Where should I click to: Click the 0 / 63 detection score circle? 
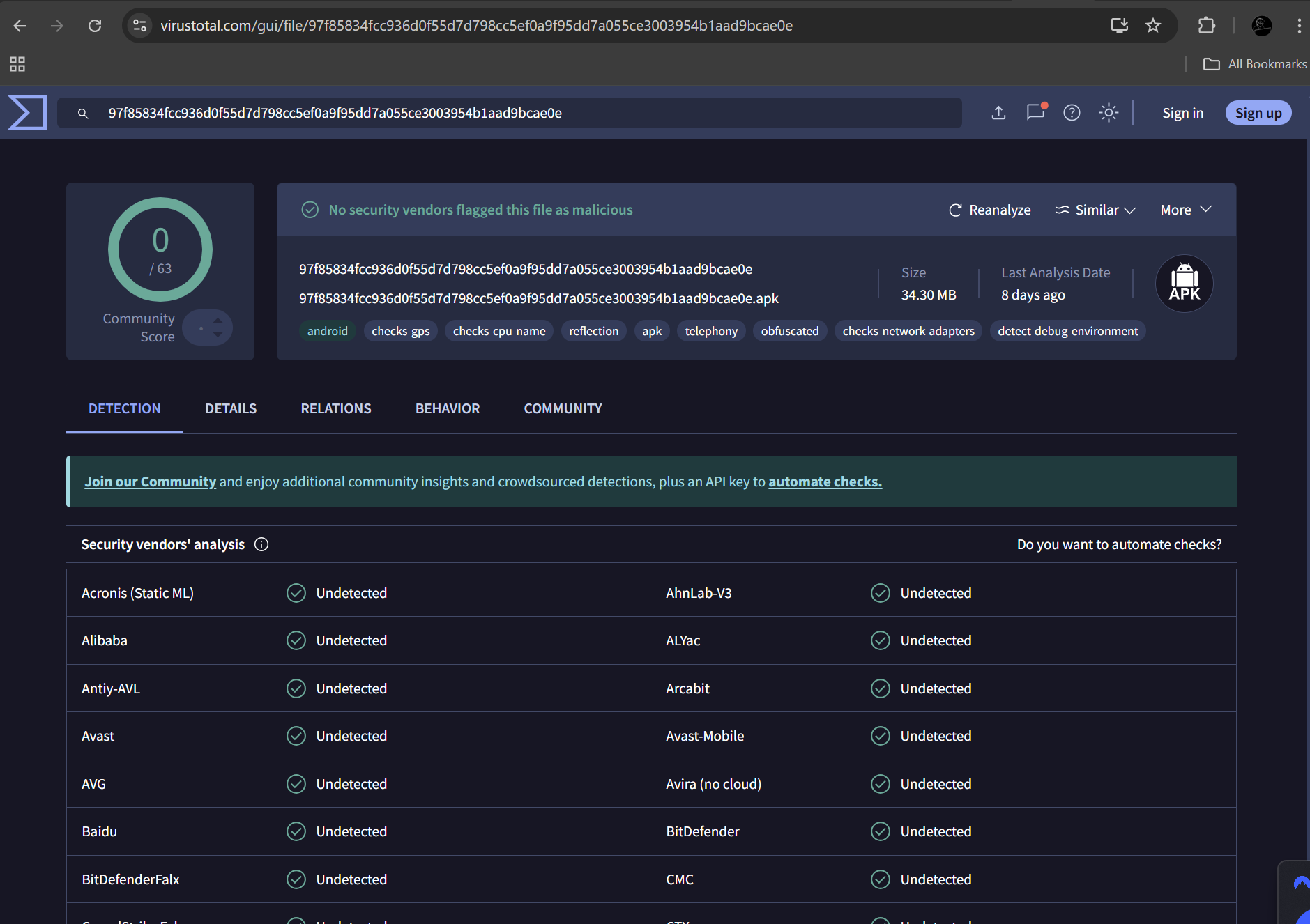tap(160, 249)
